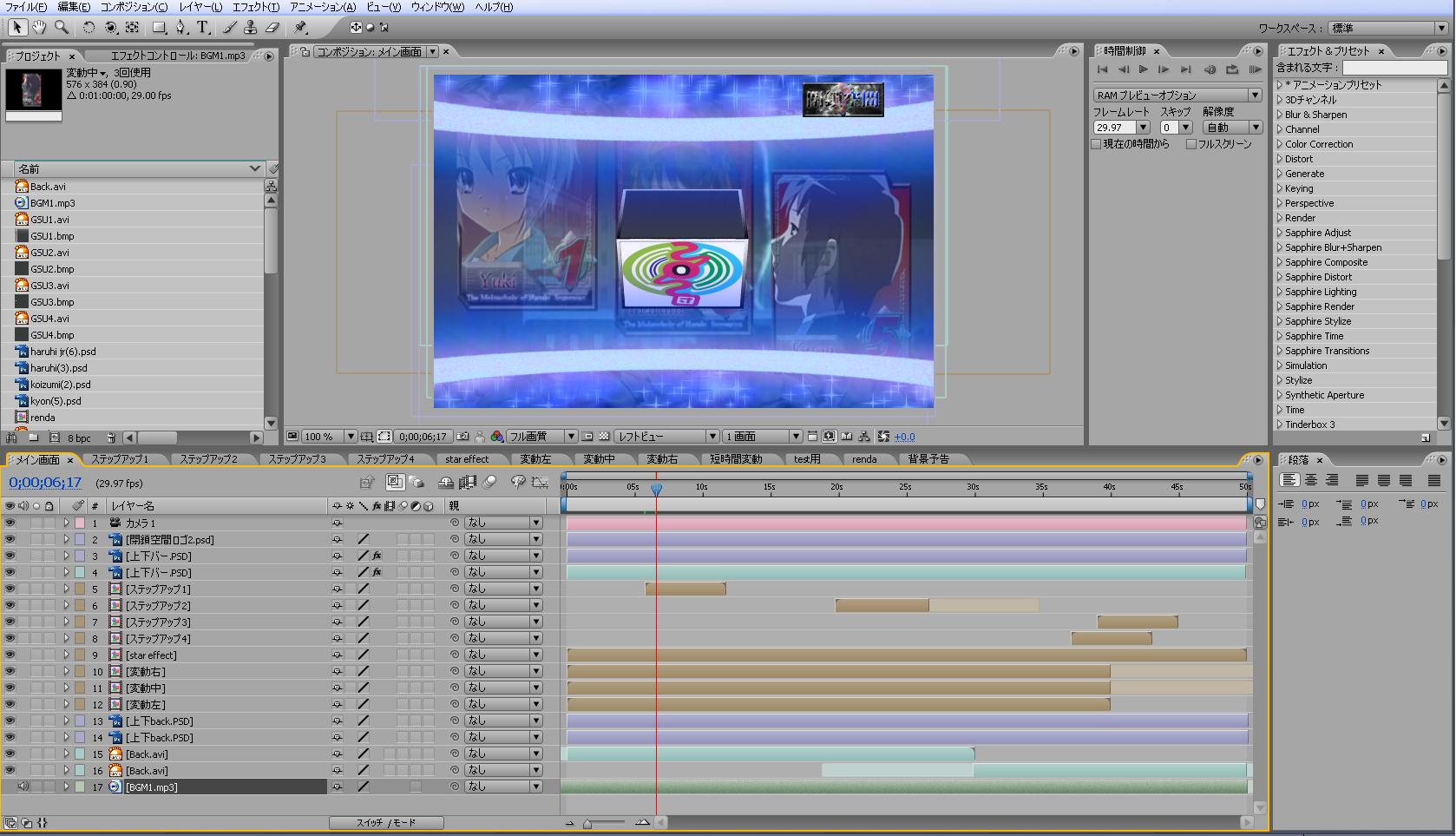Click the exposure +0.0 value
1456x836 pixels.
tap(904, 437)
